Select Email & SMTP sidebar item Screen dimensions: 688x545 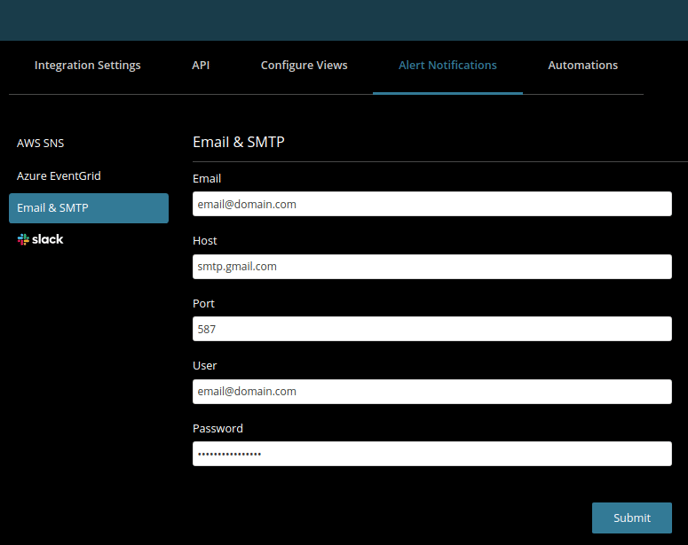point(89,208)
